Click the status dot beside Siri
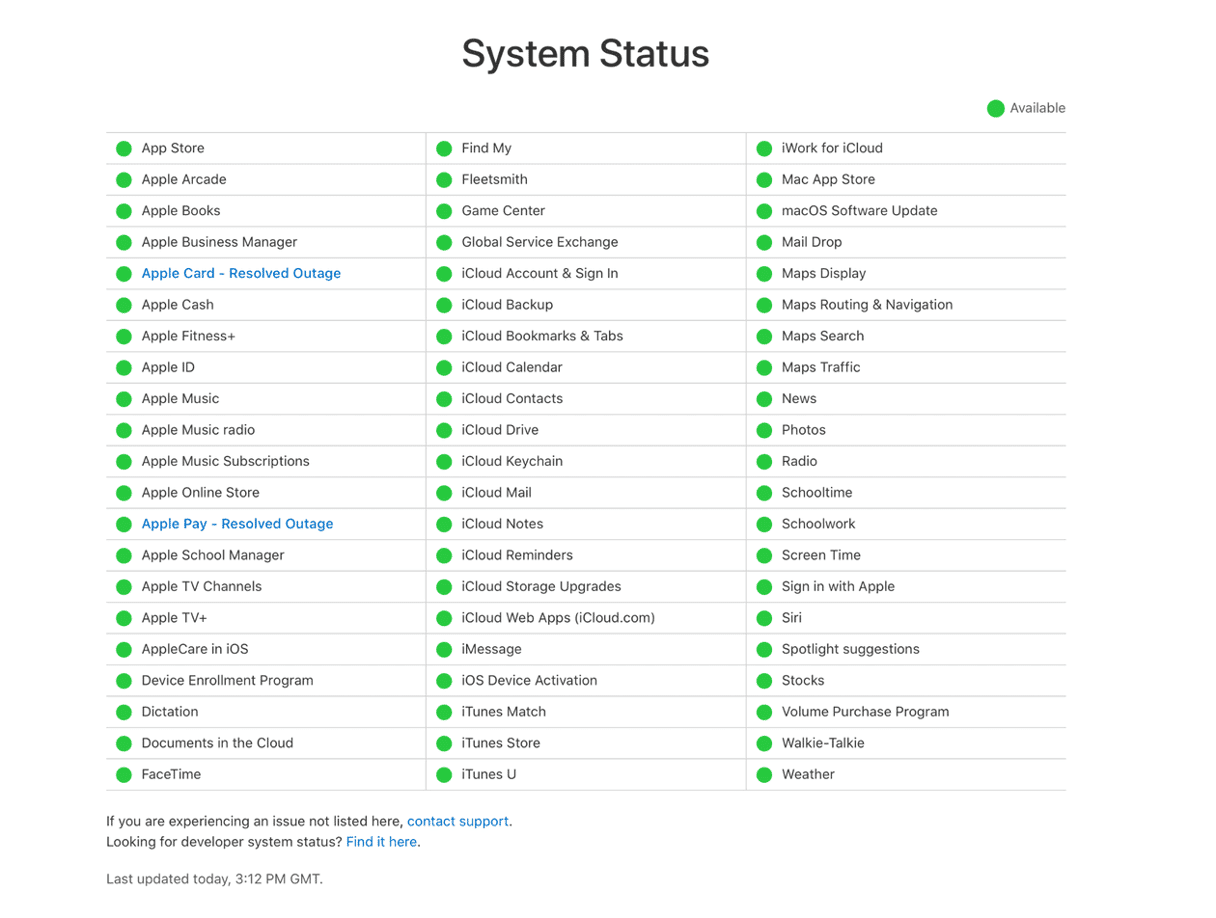1216x918 pixels. pyautogui.click(x=764, y=618)
